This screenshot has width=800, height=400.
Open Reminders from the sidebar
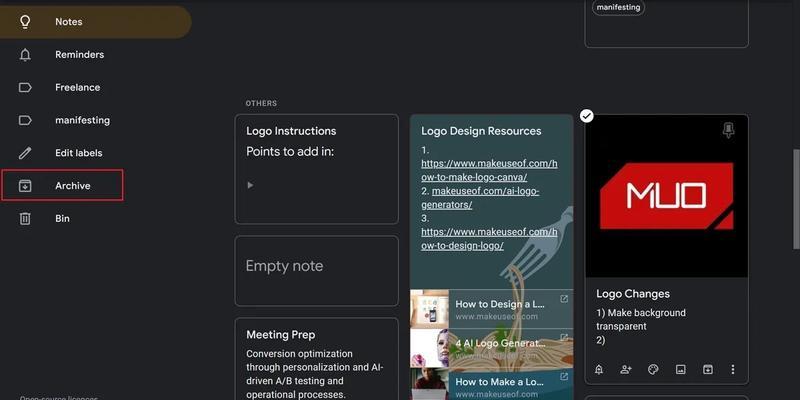(x=79, y=55)
